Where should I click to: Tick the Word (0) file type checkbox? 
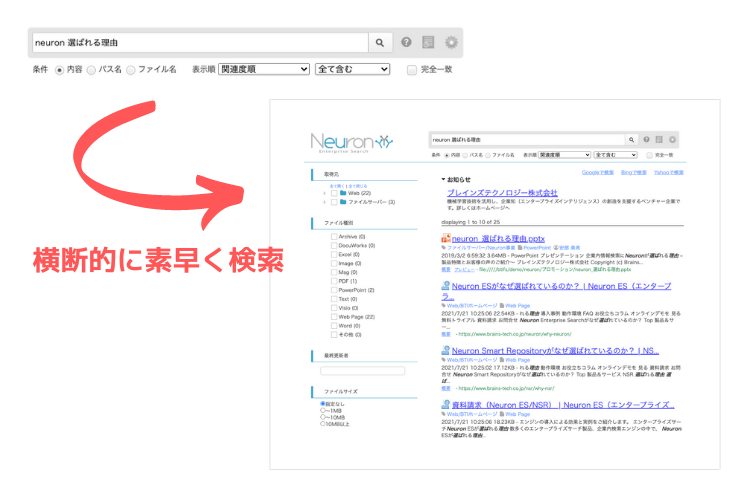[334, 326]
